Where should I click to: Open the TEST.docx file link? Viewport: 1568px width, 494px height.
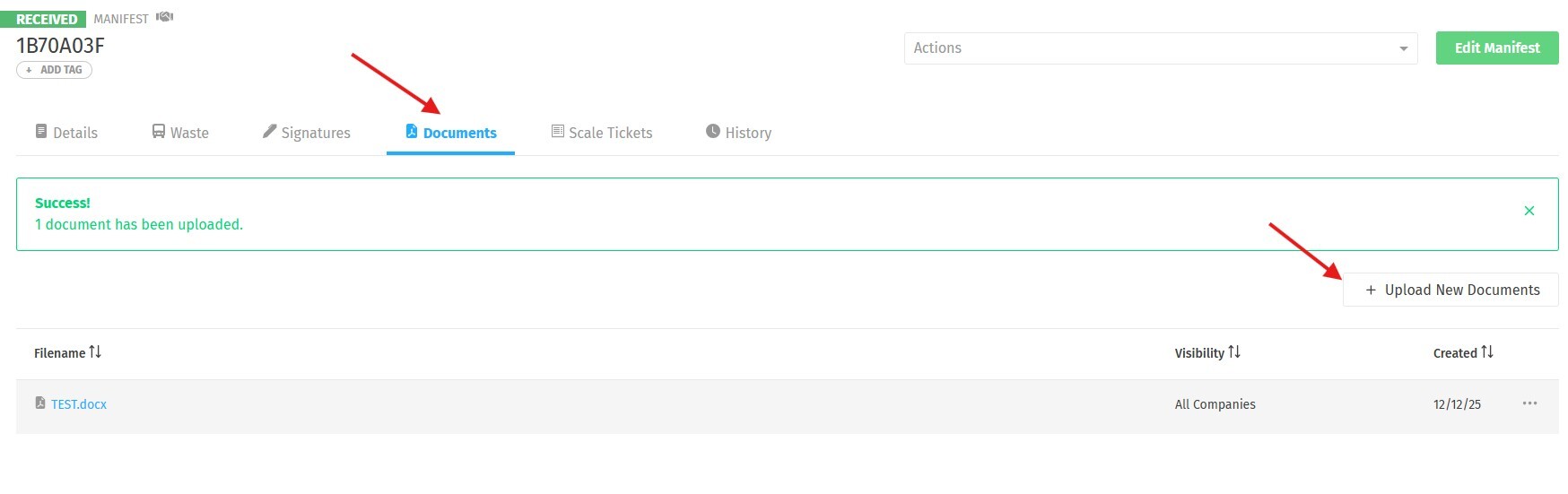(79, 404)
